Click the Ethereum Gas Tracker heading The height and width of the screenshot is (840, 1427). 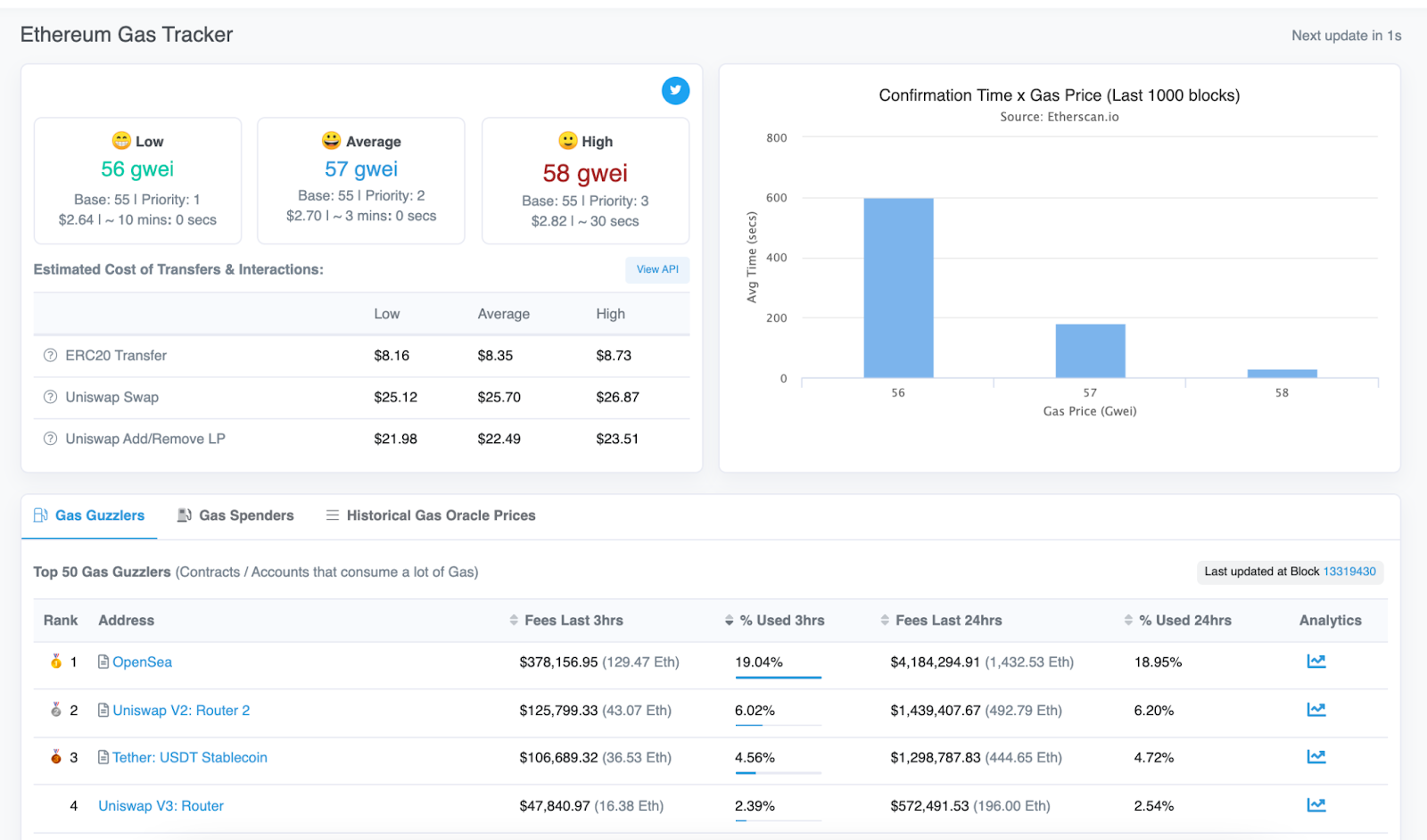pos(127,35)
